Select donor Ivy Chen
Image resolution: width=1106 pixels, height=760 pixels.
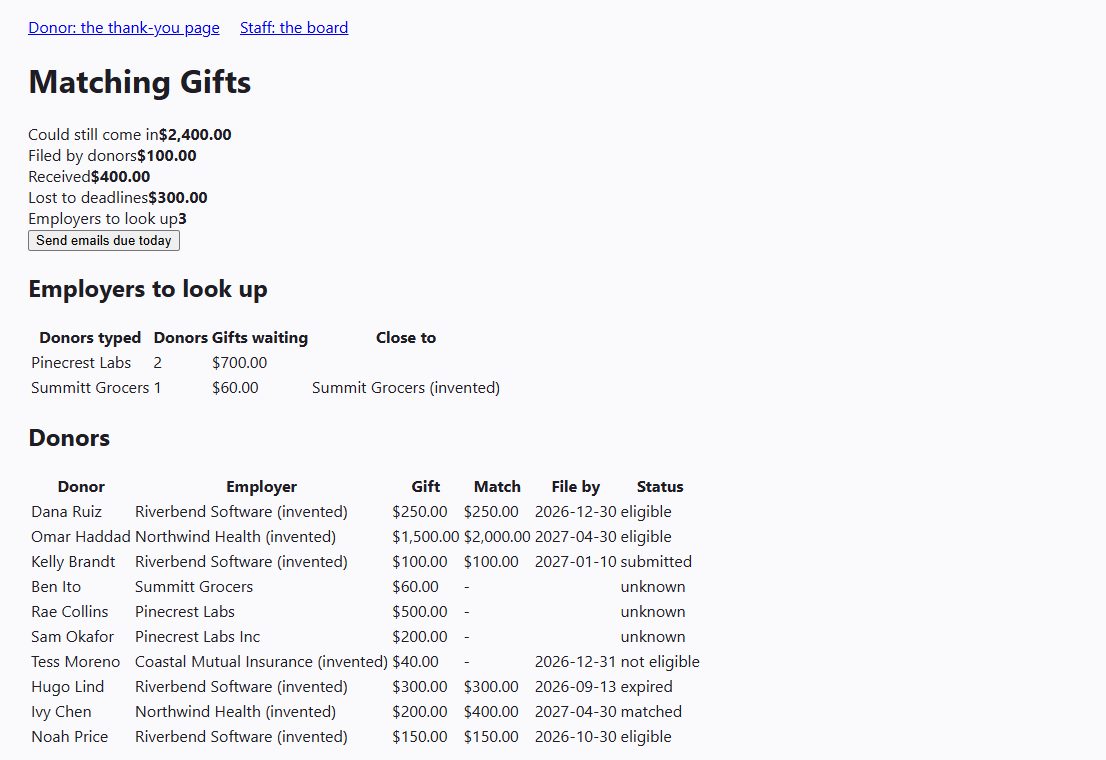click(x=61, y=712)
